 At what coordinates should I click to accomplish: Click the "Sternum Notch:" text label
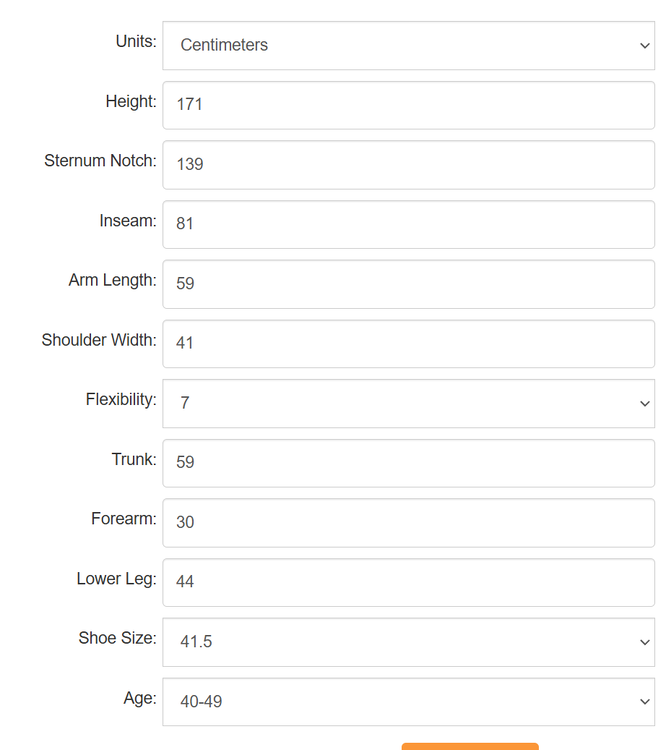coord(100,161)
